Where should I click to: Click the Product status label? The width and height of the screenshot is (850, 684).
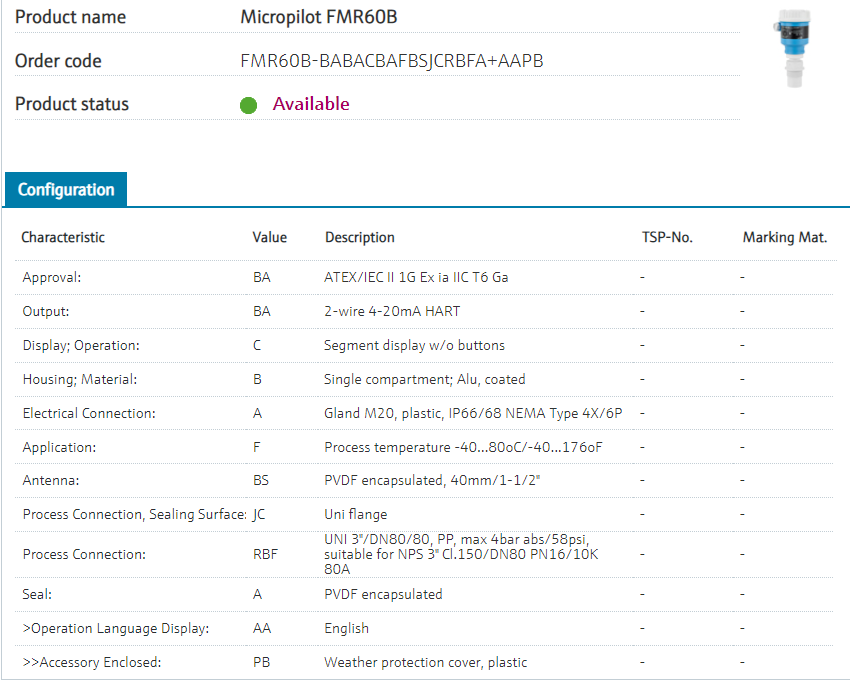pos(72,104)
